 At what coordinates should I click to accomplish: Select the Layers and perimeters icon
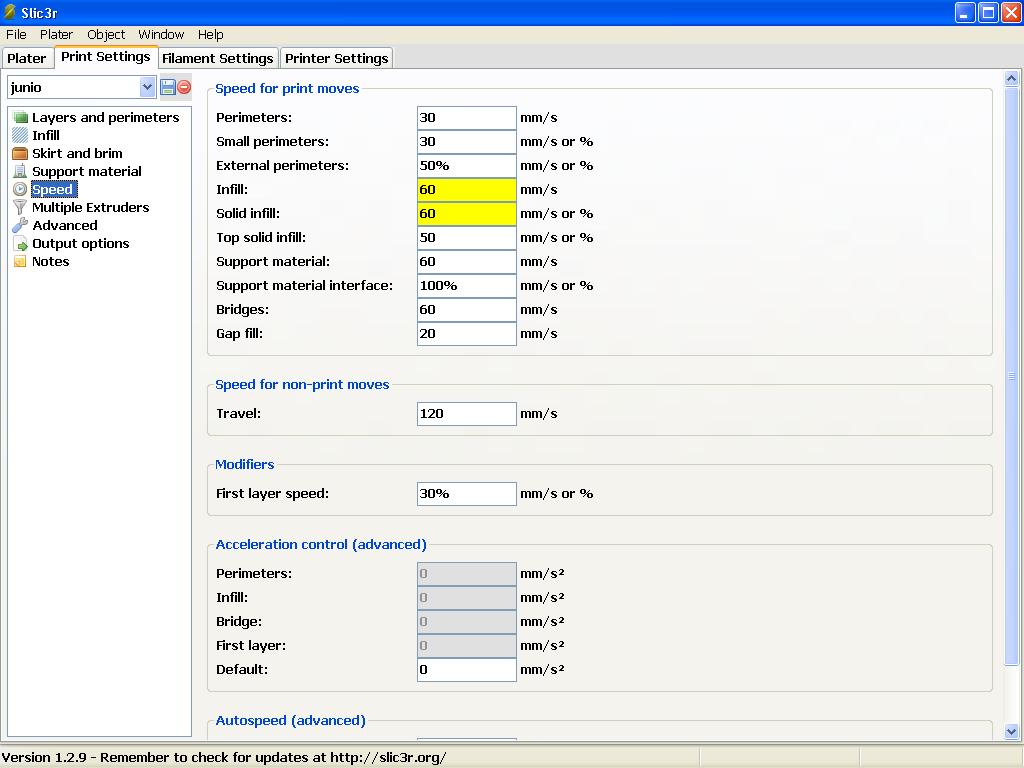20,118
